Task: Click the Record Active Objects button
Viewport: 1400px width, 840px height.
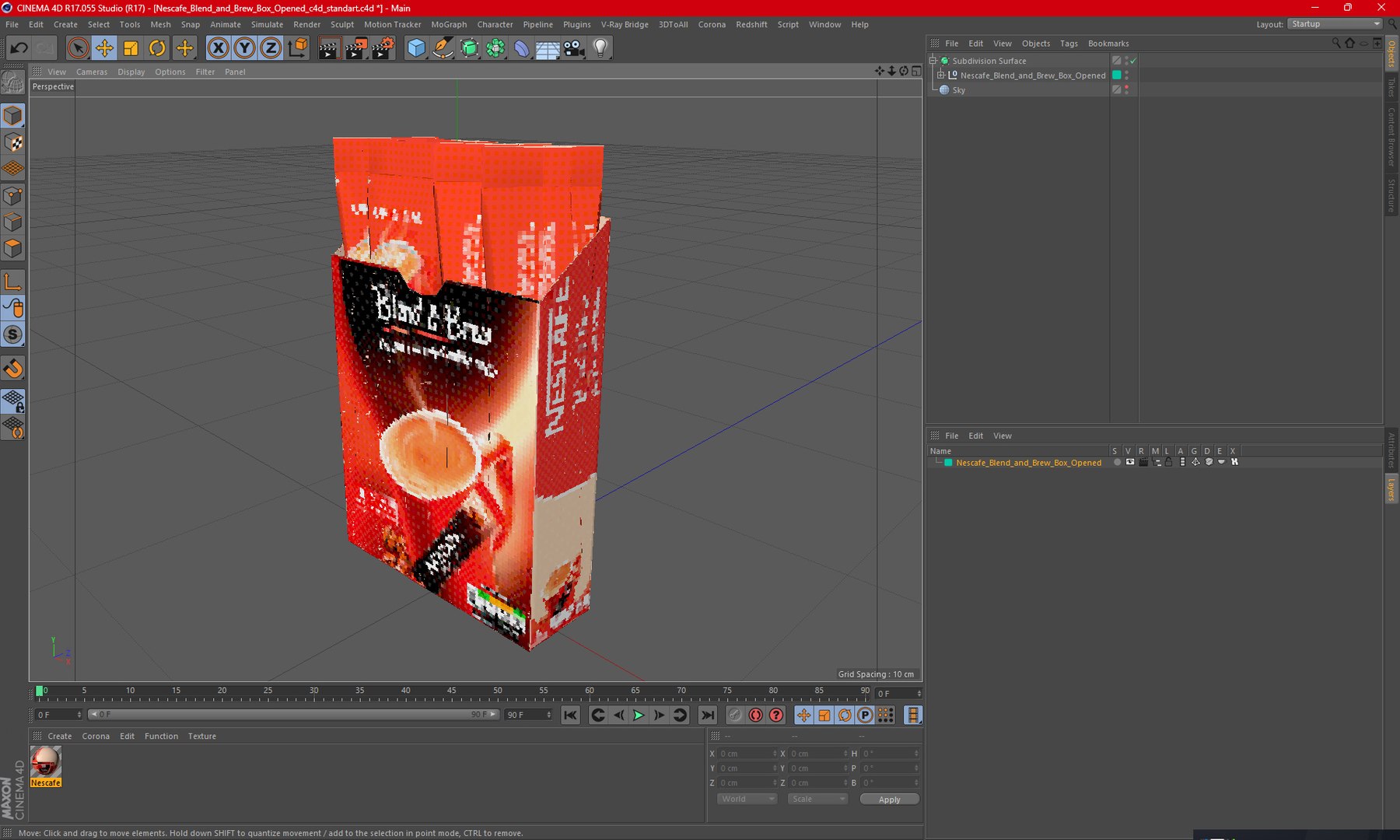Action: [x=735, y=716]
